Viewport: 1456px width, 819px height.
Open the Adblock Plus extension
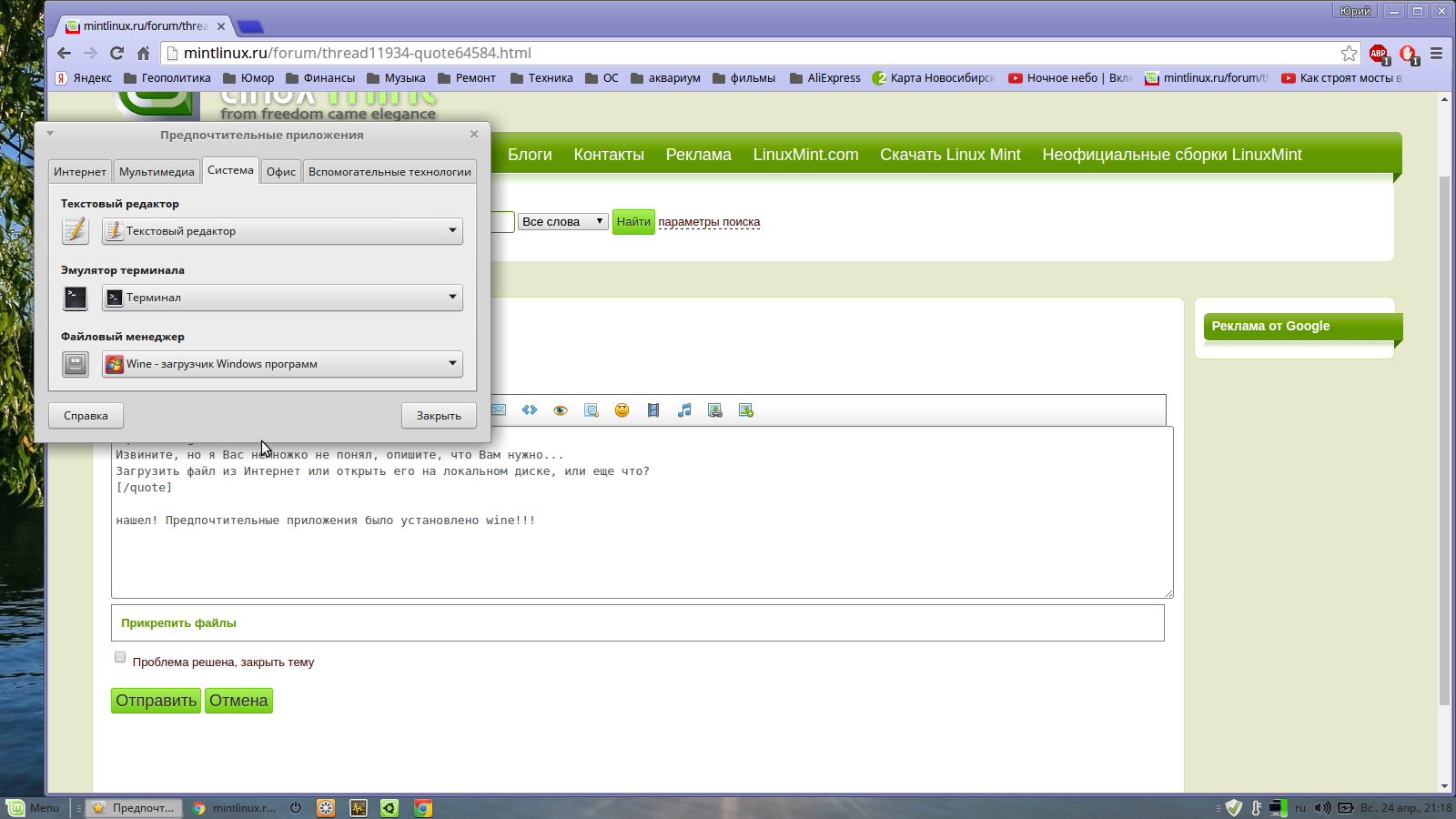coord(1379,54)
